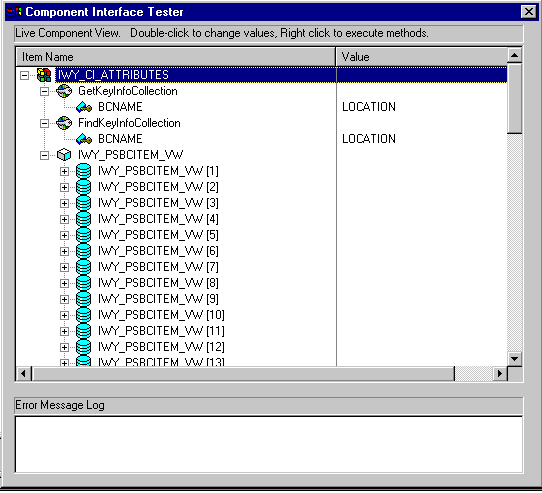Expand the IWY_PSBCITEM_VW [12] row
The image size is (542, 493).
click(64, 347)
